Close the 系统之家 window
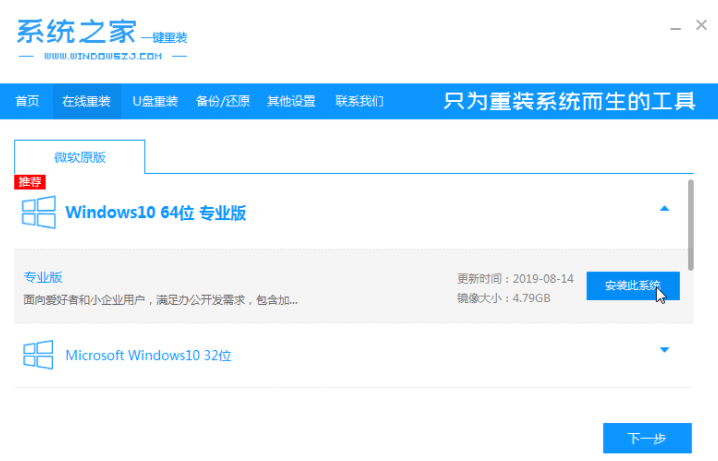Image resolution: width=718 pixels, height=461 pixels. click(x=701, y=26)
